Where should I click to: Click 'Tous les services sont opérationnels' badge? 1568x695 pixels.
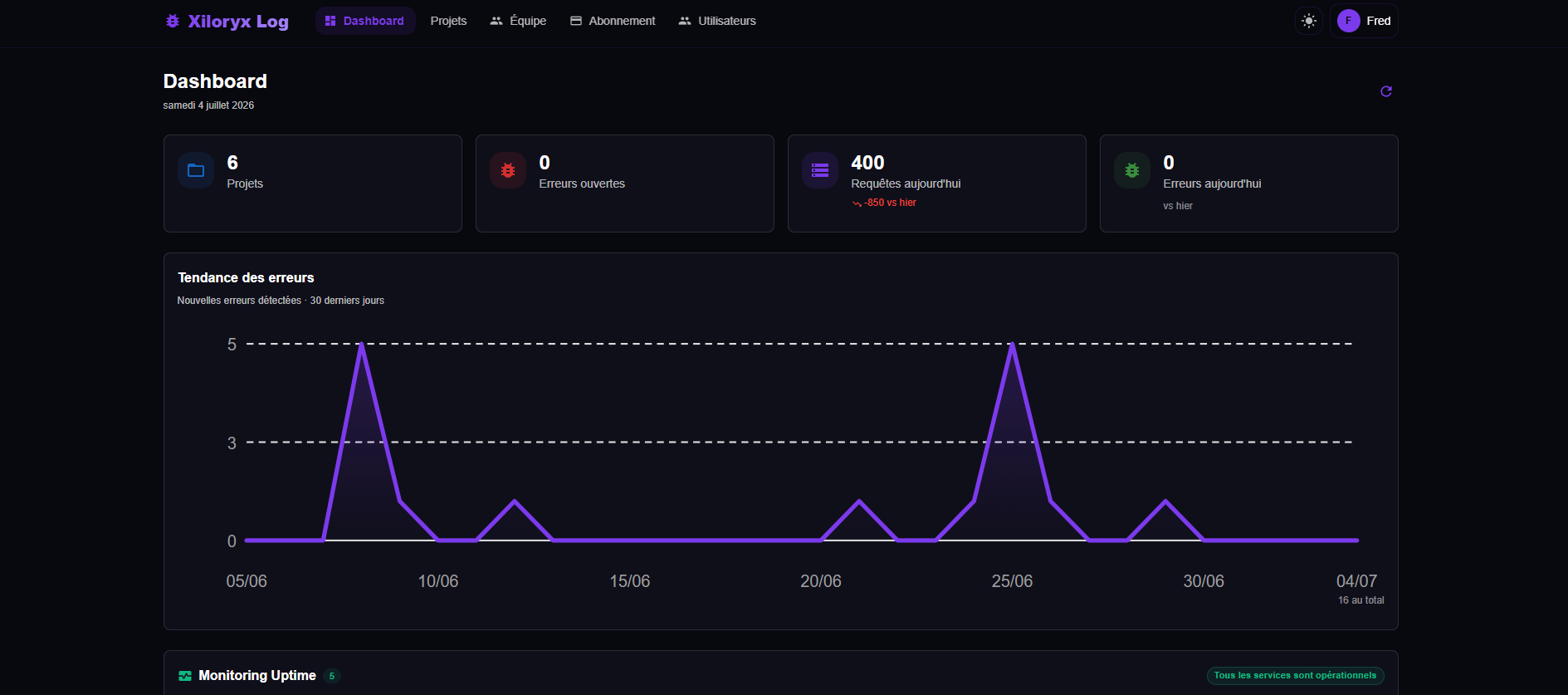pyautogui.click(x=1295, y=676)
